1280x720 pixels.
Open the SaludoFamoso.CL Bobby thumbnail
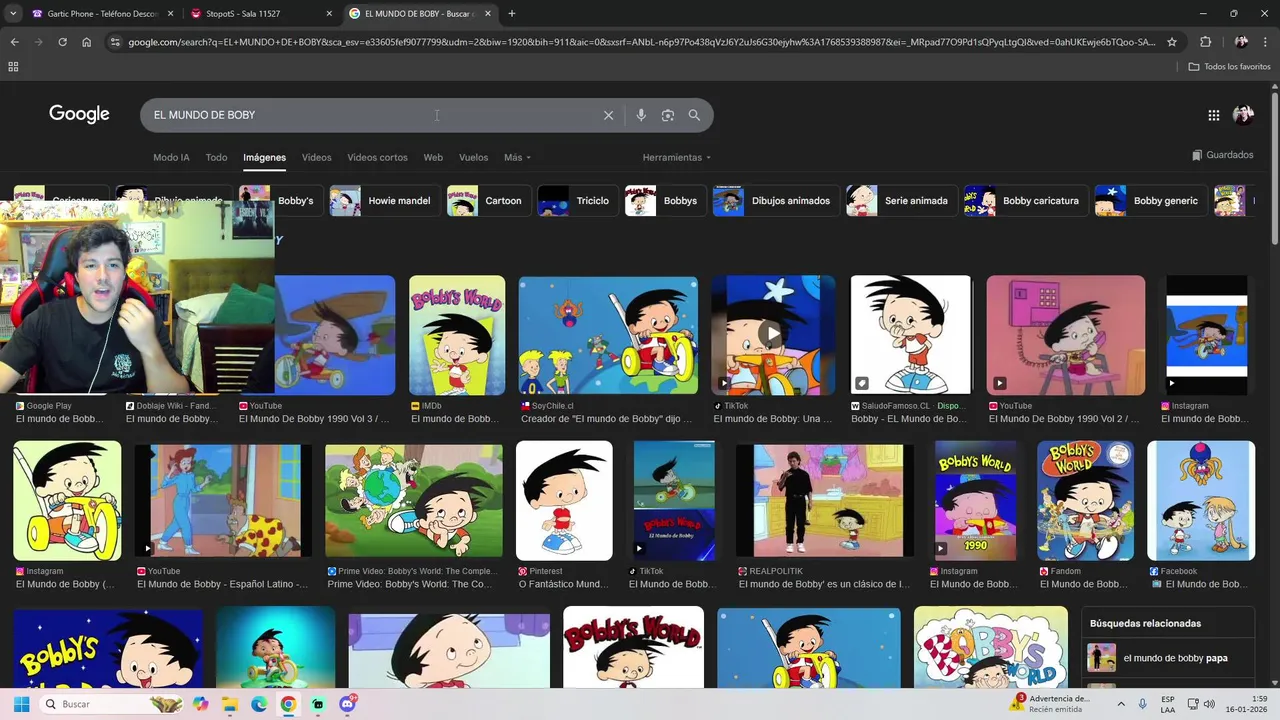[x=910, y=335]
